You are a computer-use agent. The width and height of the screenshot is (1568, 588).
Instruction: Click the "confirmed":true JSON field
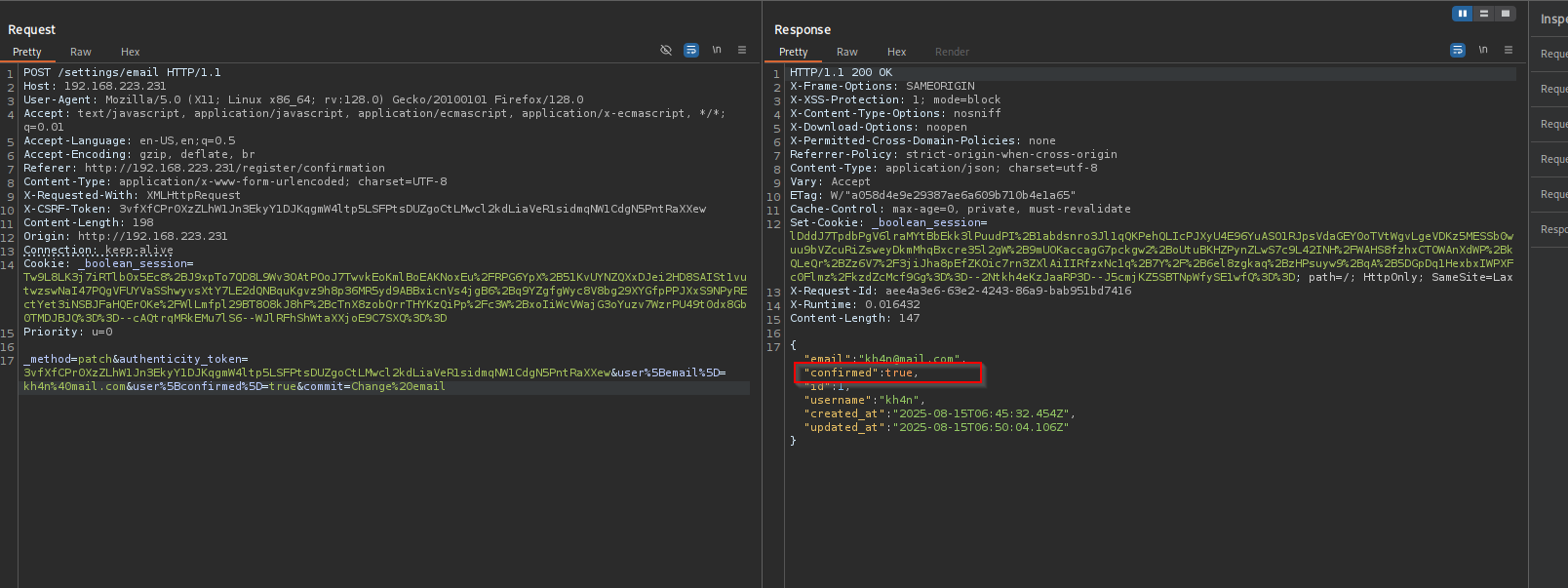pos(861,372)
